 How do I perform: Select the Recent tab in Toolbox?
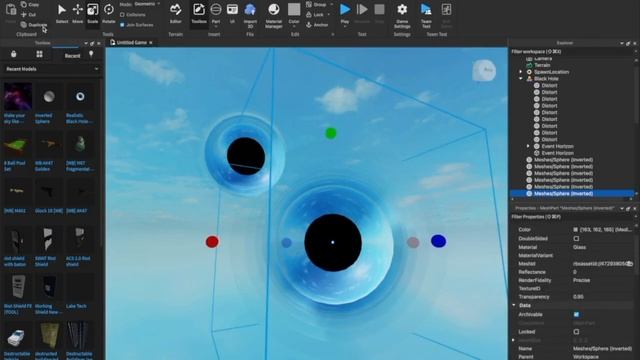click(72, 56)
